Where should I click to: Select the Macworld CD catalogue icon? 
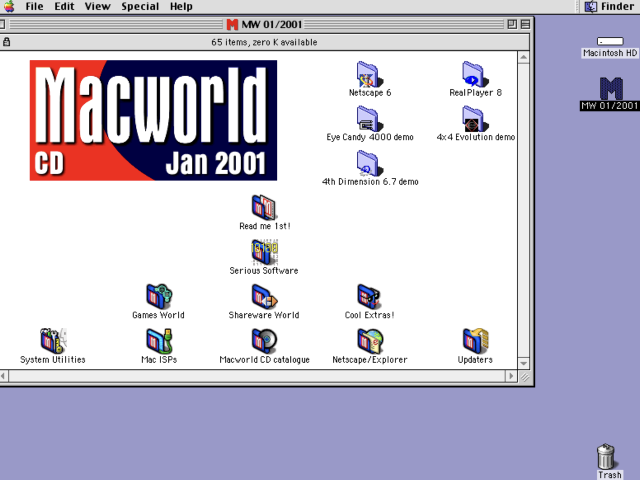[x=264, y=341]
